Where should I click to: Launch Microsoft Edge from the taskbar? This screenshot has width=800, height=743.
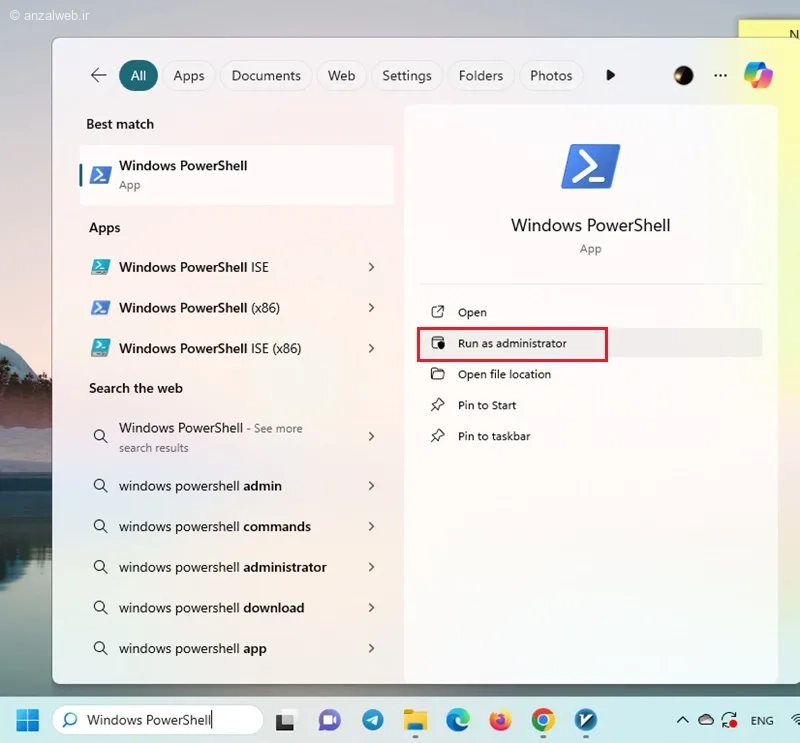(458, 719)
